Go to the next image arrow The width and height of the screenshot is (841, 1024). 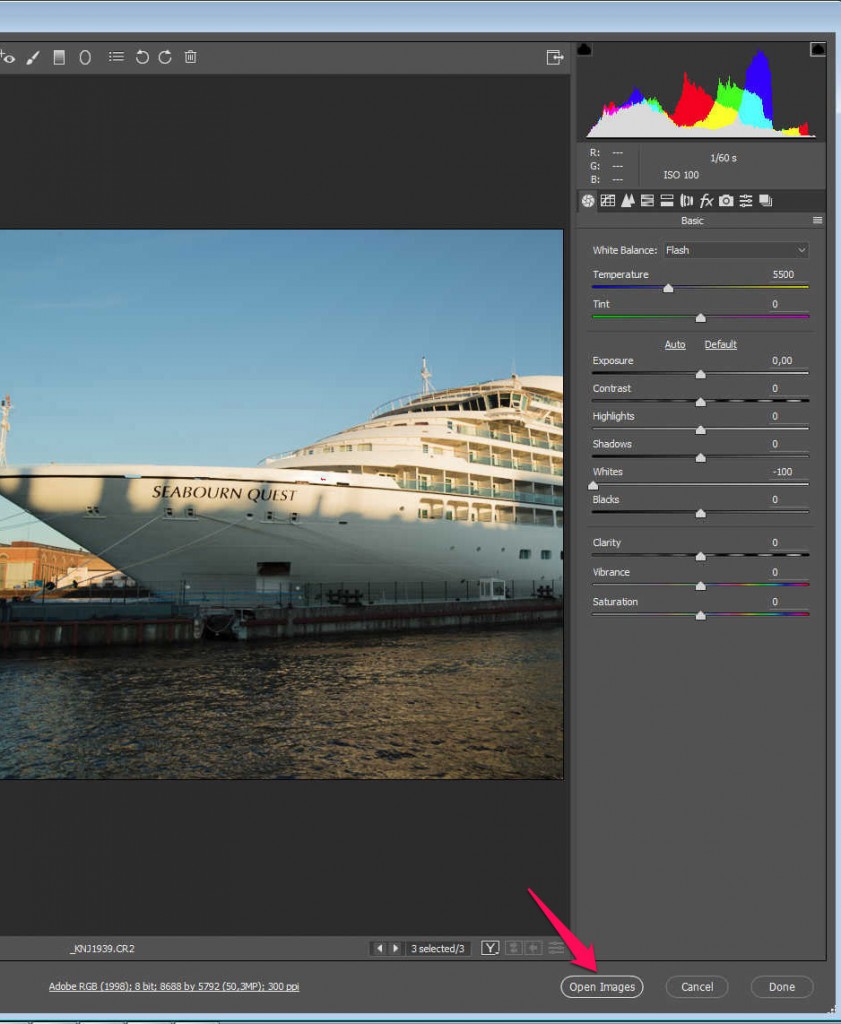point(396,948)
